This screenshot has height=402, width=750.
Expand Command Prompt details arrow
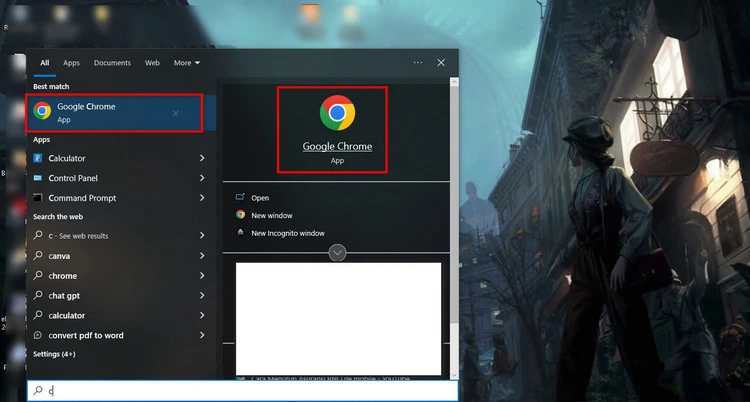[x=202, y=198]
